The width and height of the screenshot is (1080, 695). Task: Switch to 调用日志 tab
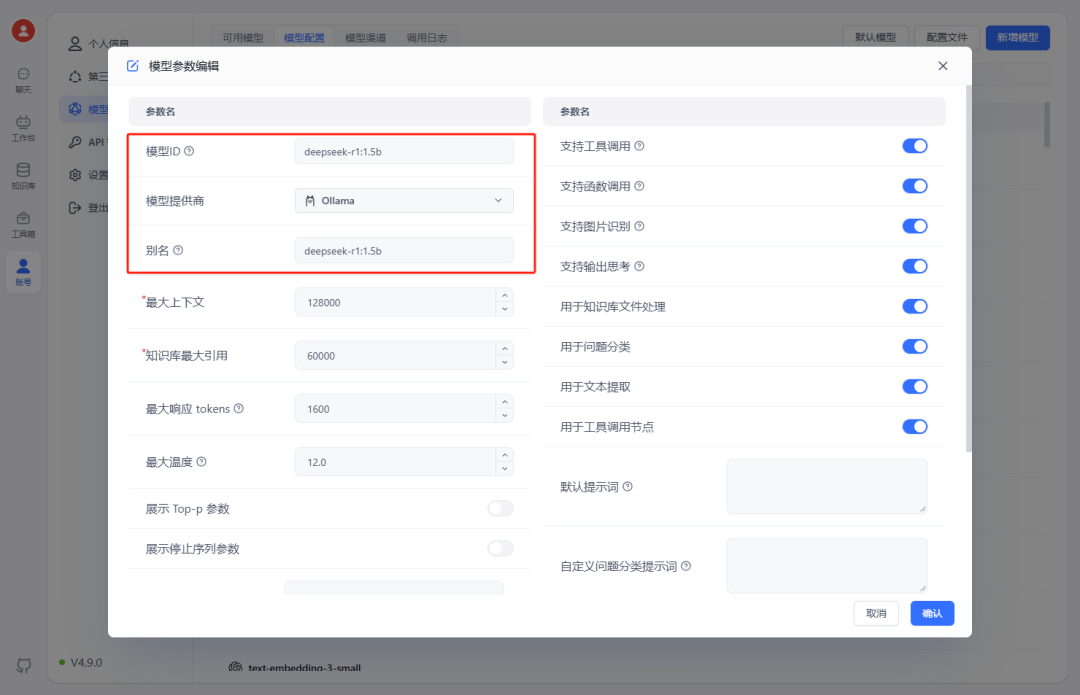point(426,38)
